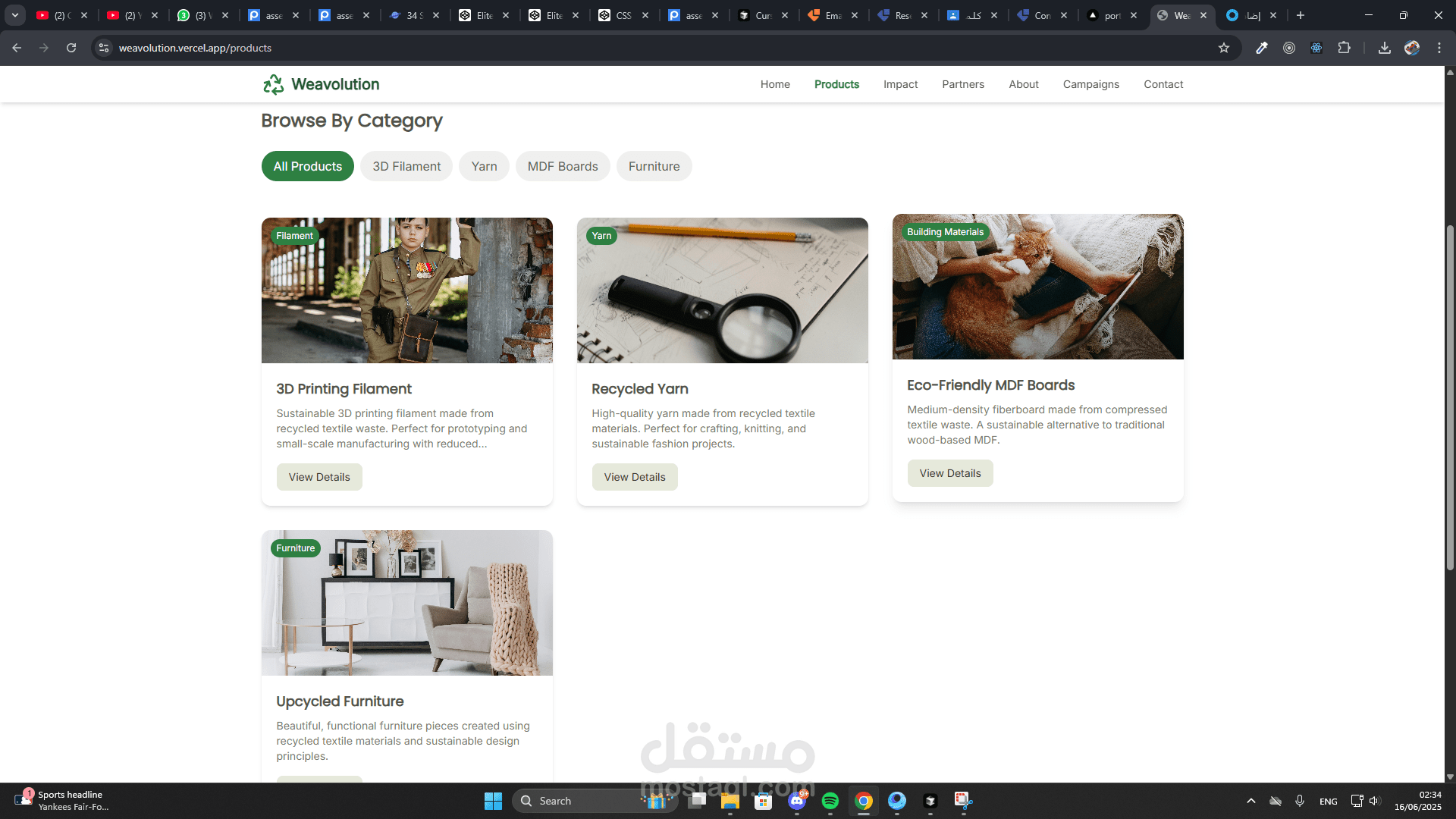Open the Campaigns nav link

(1090, 84)
